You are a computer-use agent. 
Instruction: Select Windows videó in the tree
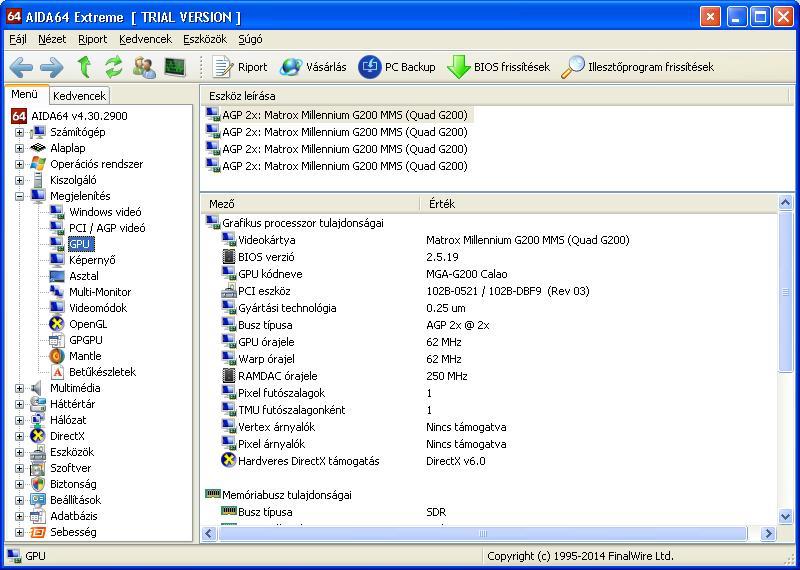click(x=105, y=212)
